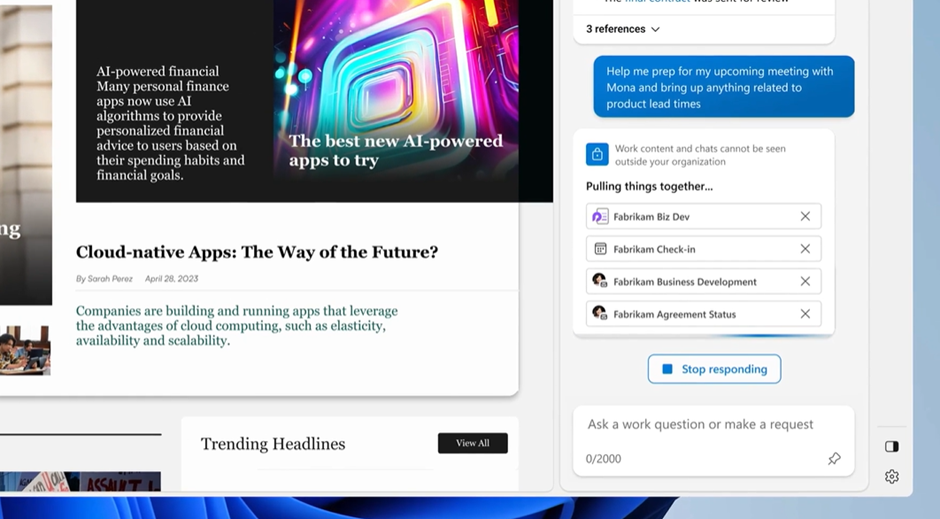Toggle the sidebar panel layout icon
940x519 pixels.
892,447
